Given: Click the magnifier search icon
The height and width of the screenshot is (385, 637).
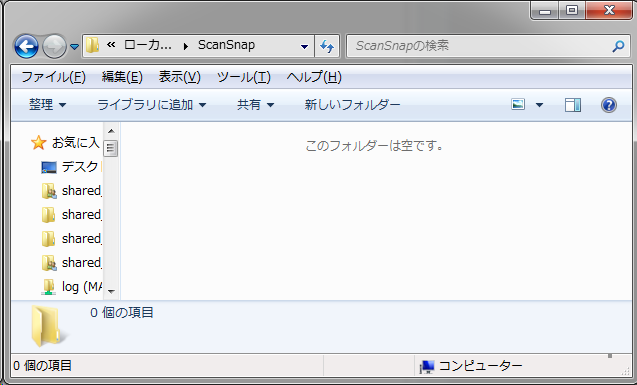Looking at the screenshot, I should [x=618, y=46].
